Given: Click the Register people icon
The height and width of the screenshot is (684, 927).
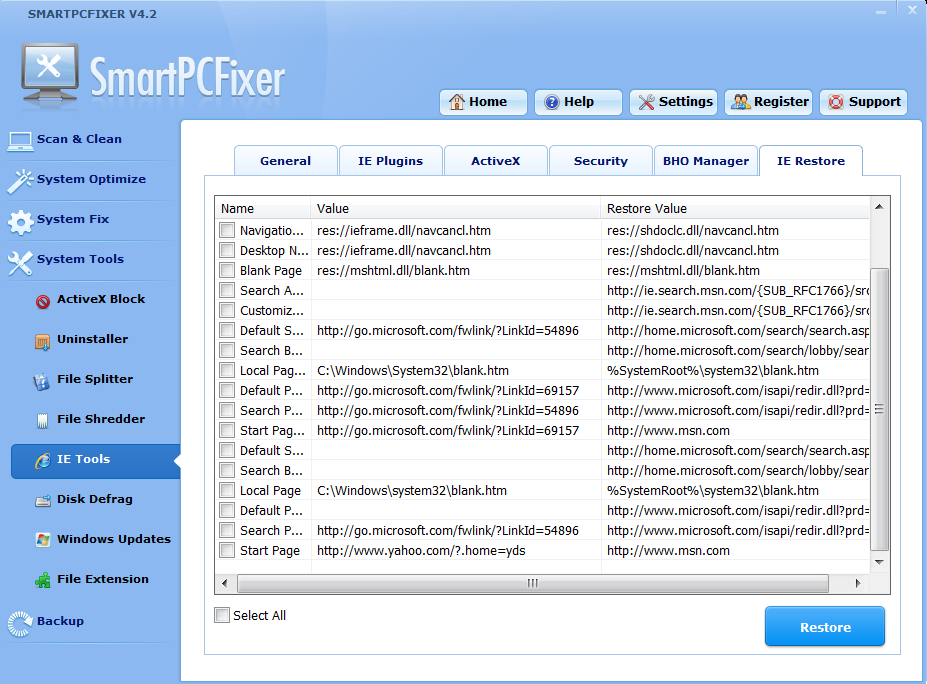Looking at the screenshot, I should [x=740, y=102].
